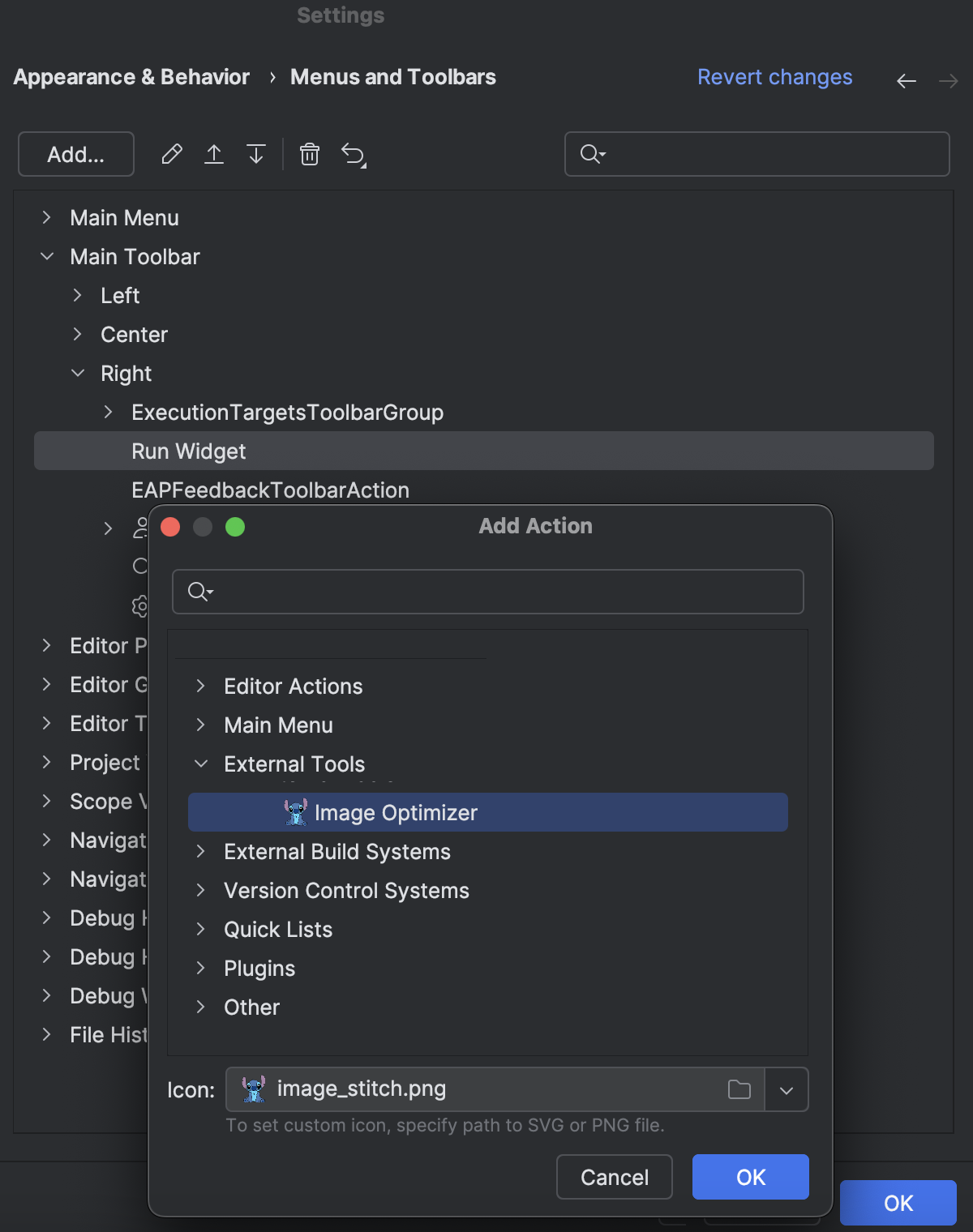Expand the Main Menu node in Settings tree

[47, 217]
